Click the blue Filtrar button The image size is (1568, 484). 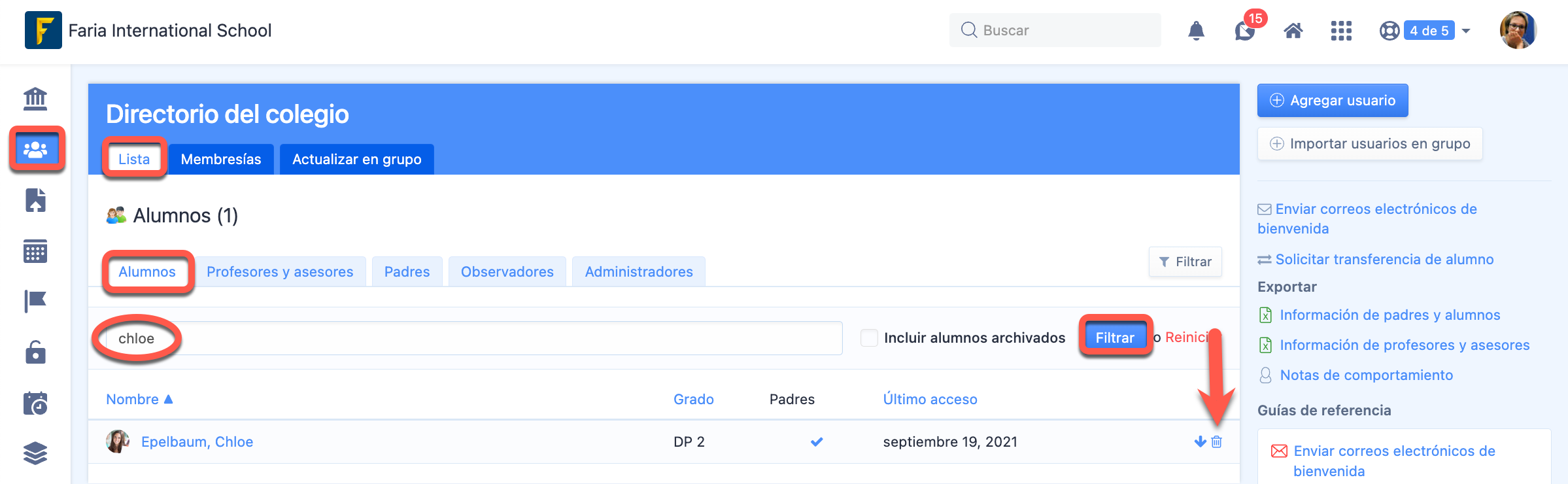[x=1115, y=337]
